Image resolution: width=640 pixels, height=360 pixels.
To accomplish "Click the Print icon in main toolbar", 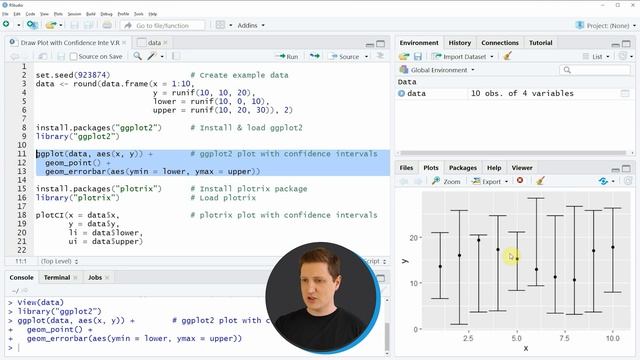I will click(x=107, y=25).
